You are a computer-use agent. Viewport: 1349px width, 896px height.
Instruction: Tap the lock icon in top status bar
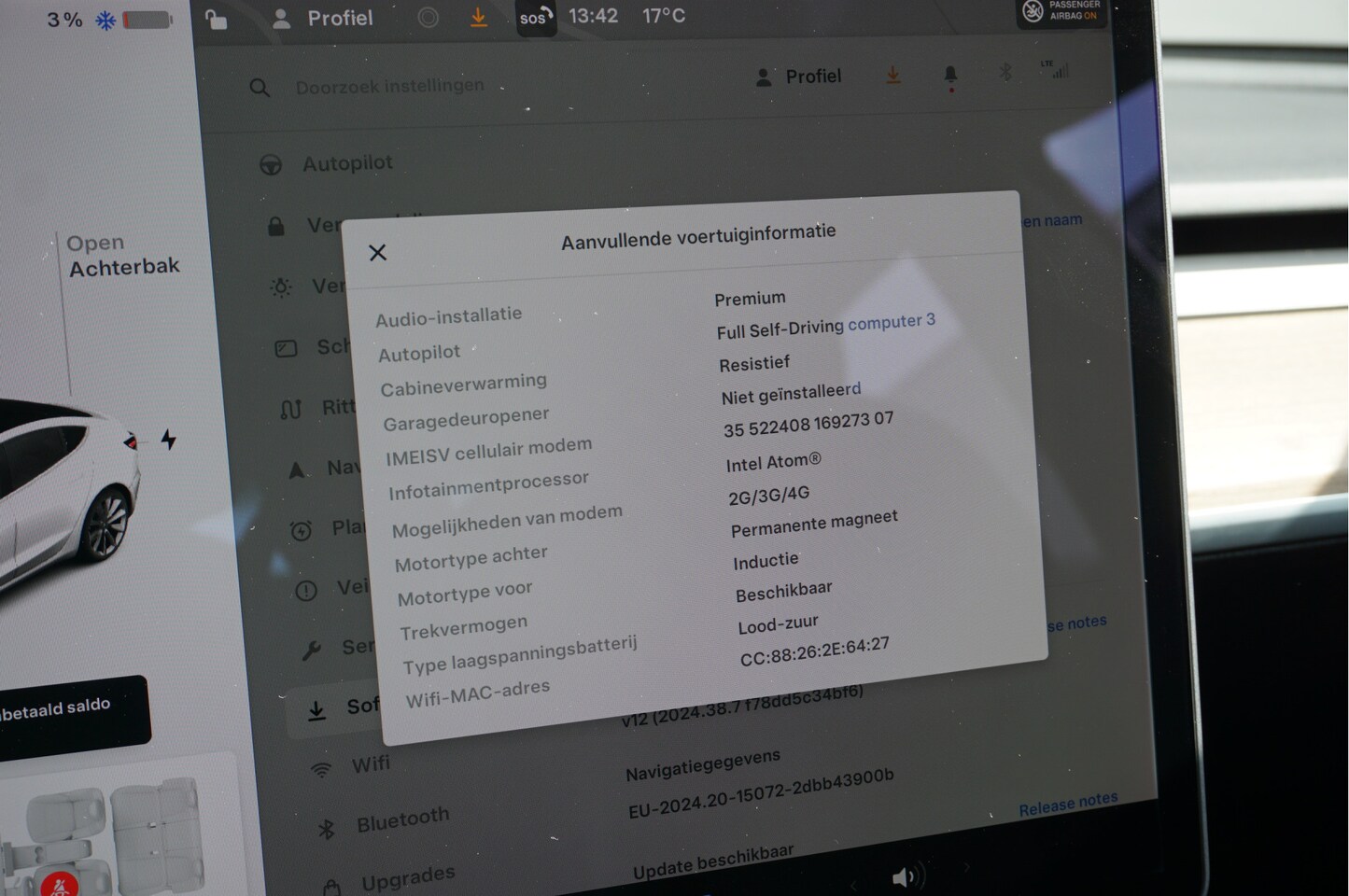pos(216,19)
